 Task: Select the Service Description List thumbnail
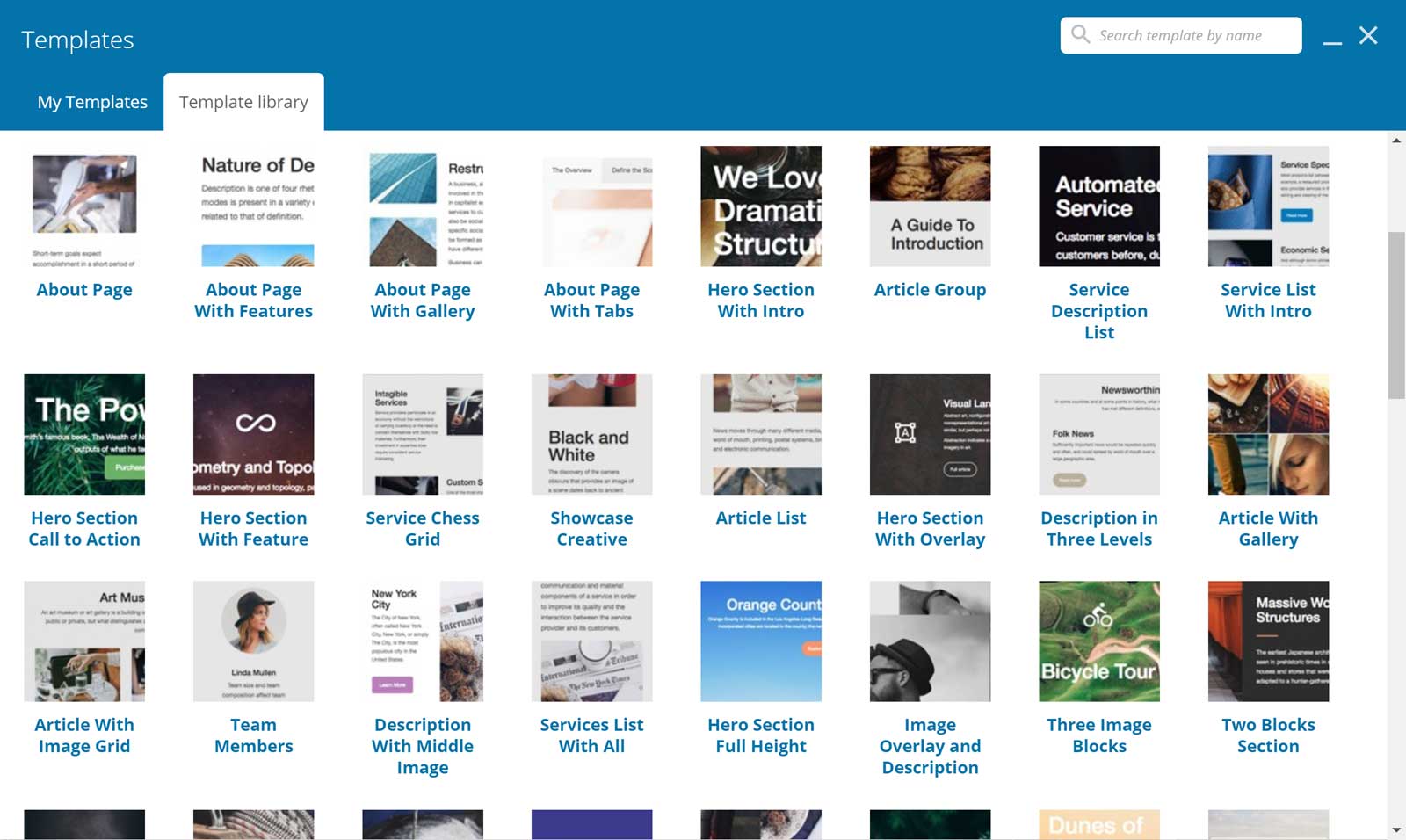point(1099,206)
